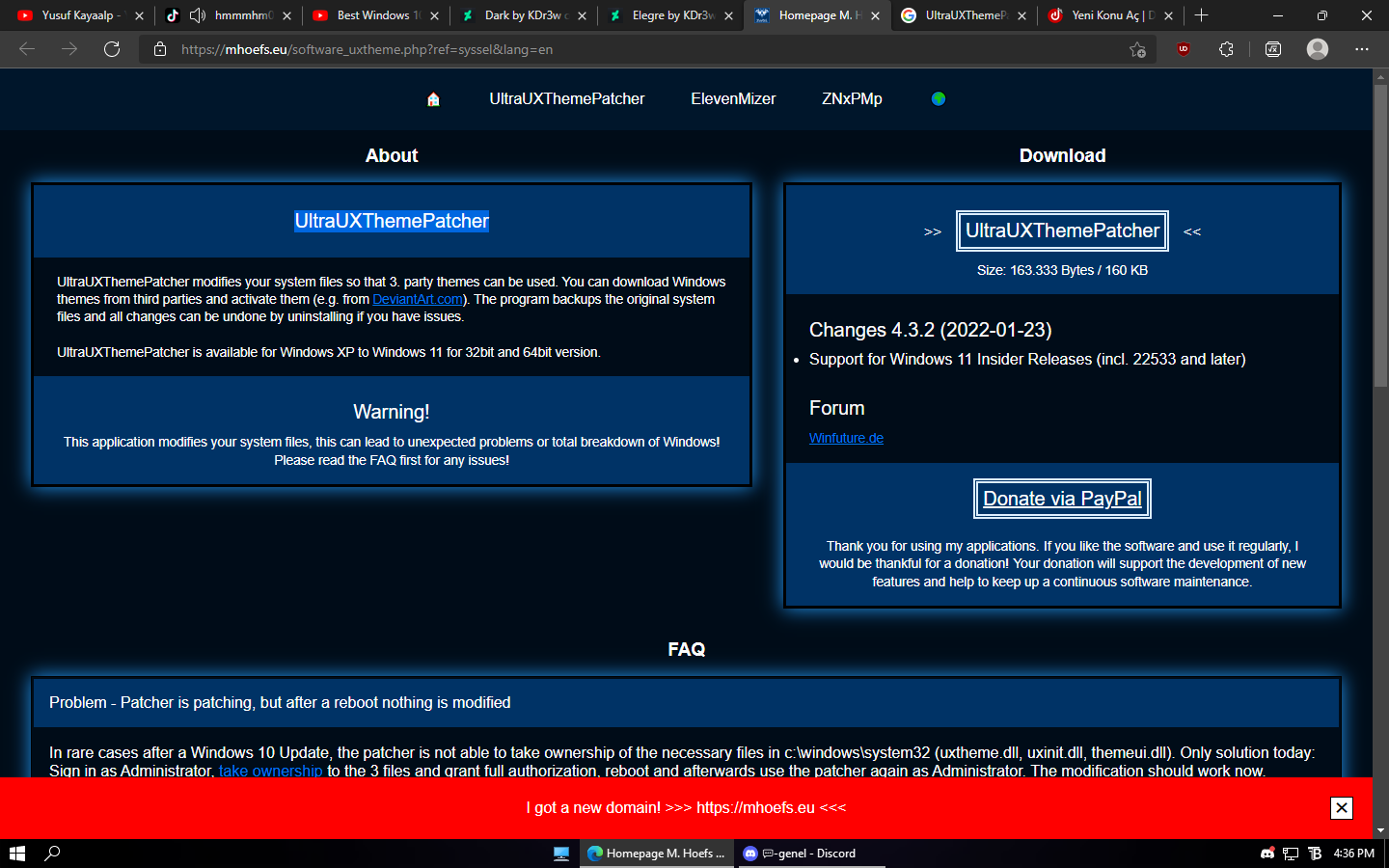This screenshot has height=868, width=1389.
Task: Close the Yeni Konu Aç tab
Action: 1168,15
